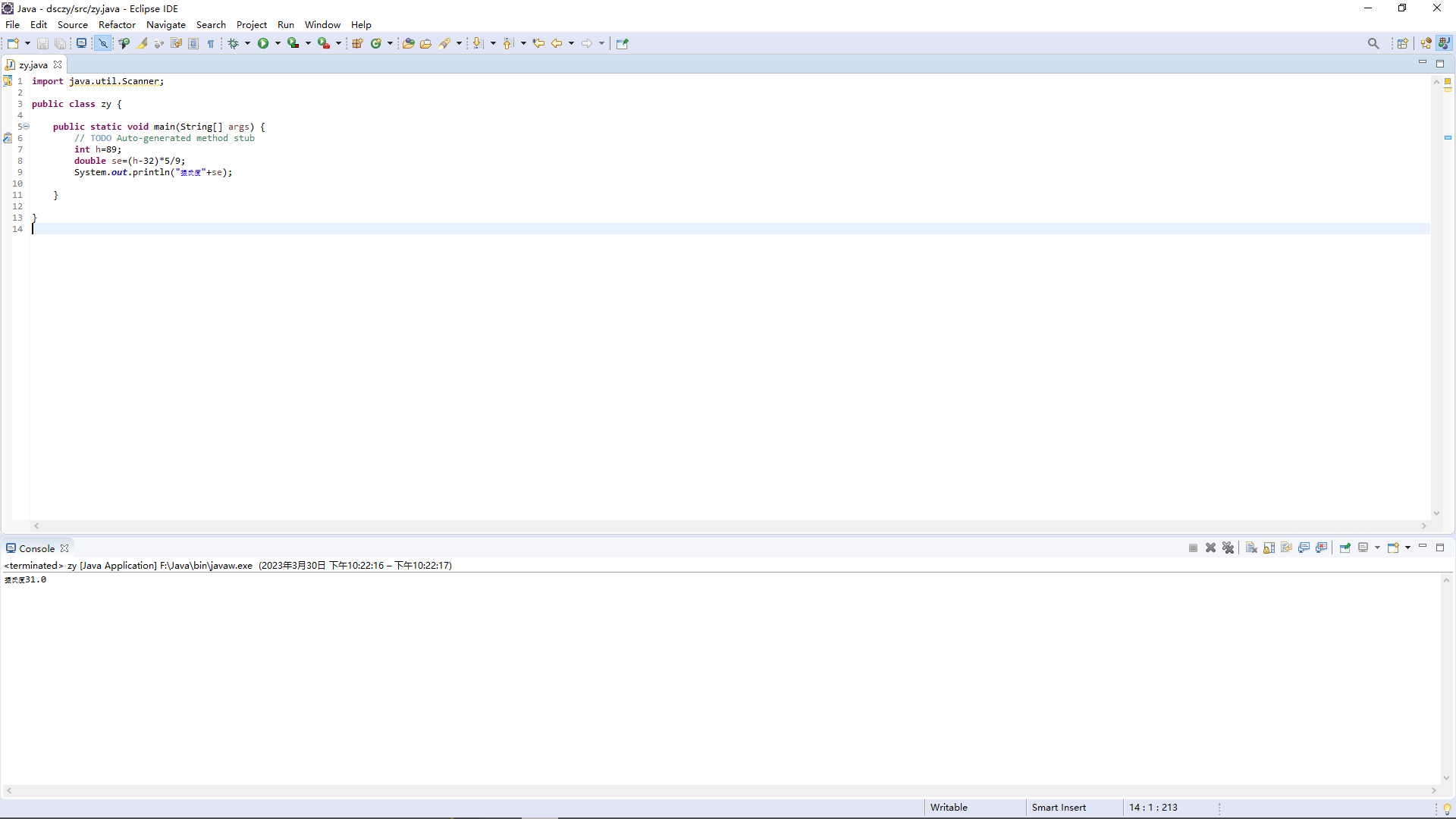
Task: Click the Search magnifier in toolbar
Action: pos(1373,44)
